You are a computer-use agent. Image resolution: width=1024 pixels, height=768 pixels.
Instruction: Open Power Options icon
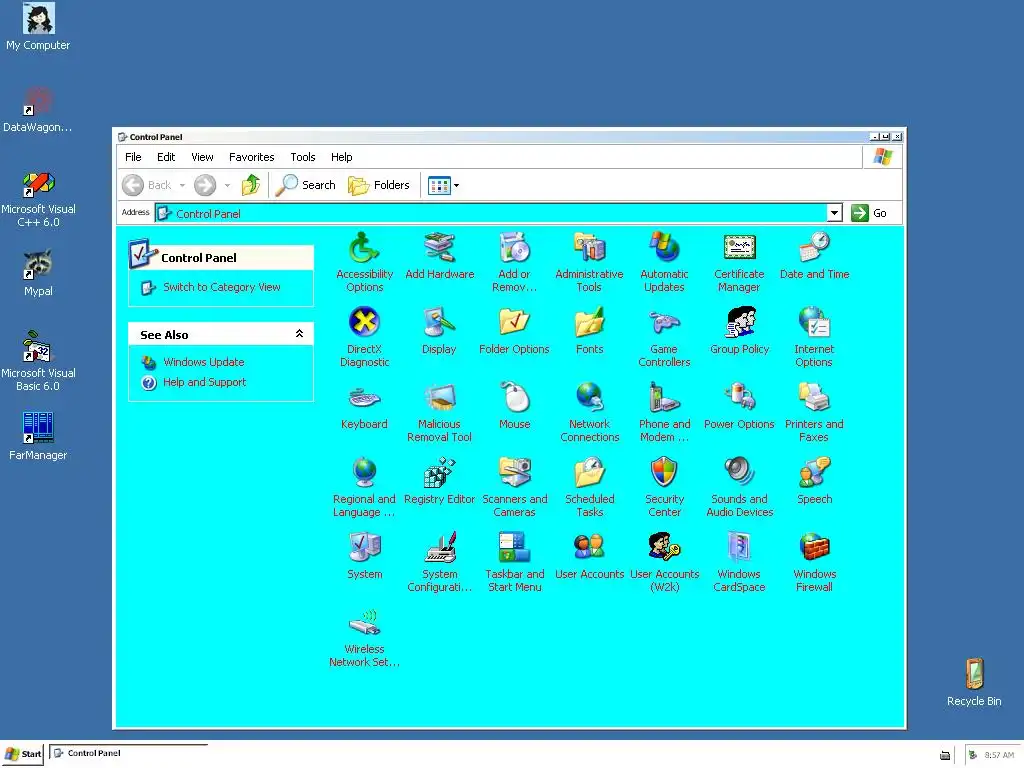click(739, 406)
